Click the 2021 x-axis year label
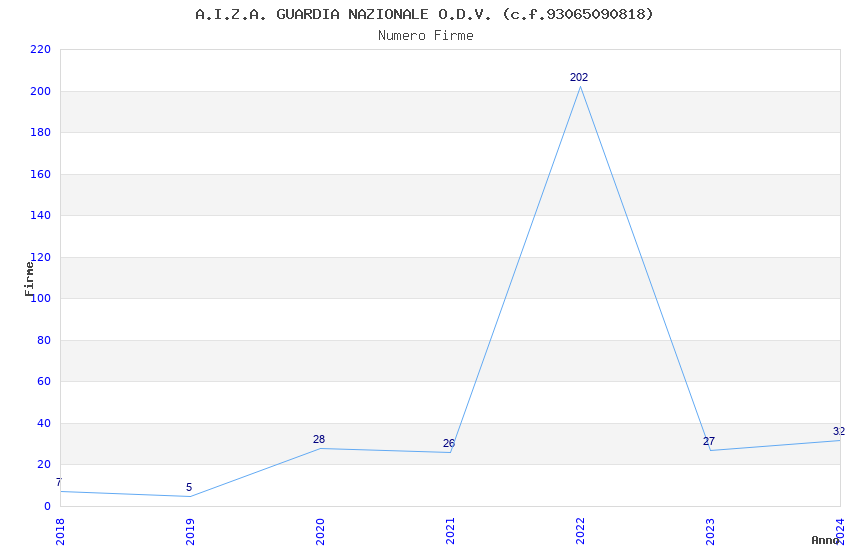This screenshot has width=850, height=550. 450,532
